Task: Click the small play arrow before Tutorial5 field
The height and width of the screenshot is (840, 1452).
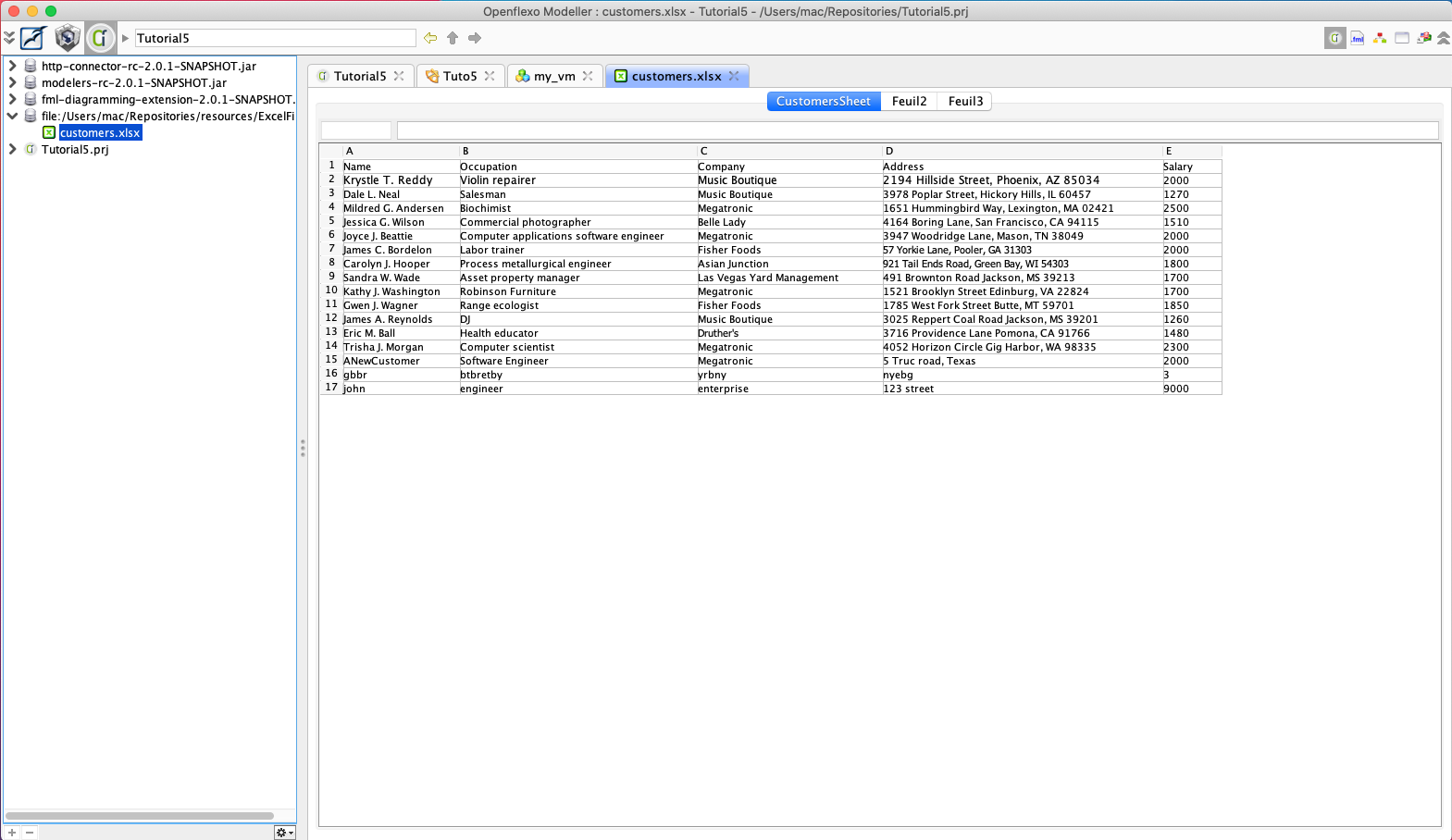Action: (126, 38)
